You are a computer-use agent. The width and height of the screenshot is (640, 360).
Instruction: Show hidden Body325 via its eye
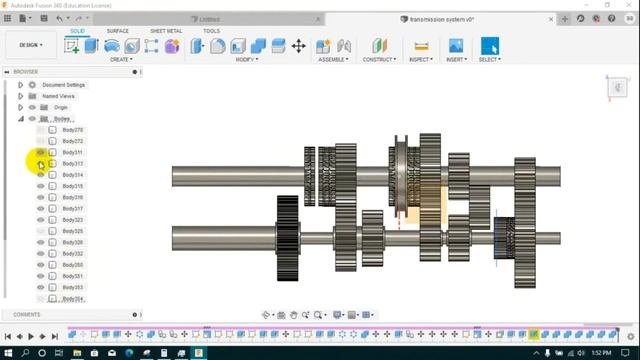tap(40, 231)
